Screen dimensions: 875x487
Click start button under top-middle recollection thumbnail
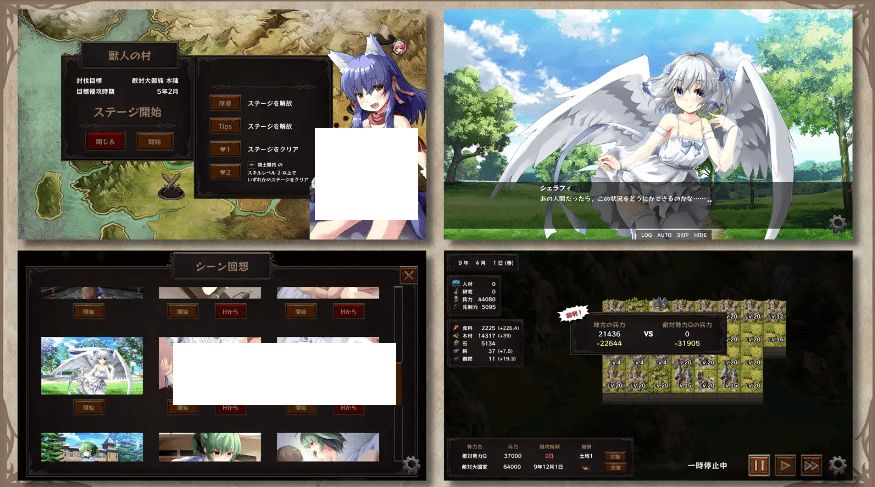point(182,311)
